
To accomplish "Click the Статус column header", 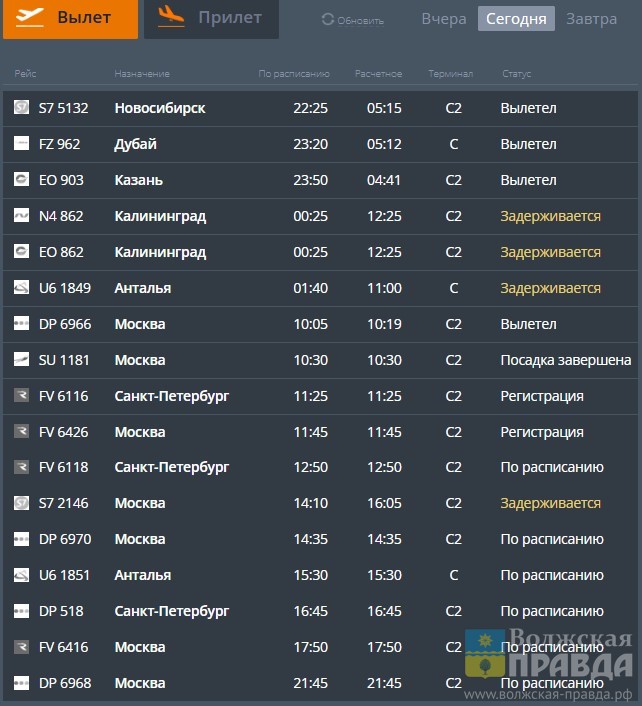I will tap(516, 74).
